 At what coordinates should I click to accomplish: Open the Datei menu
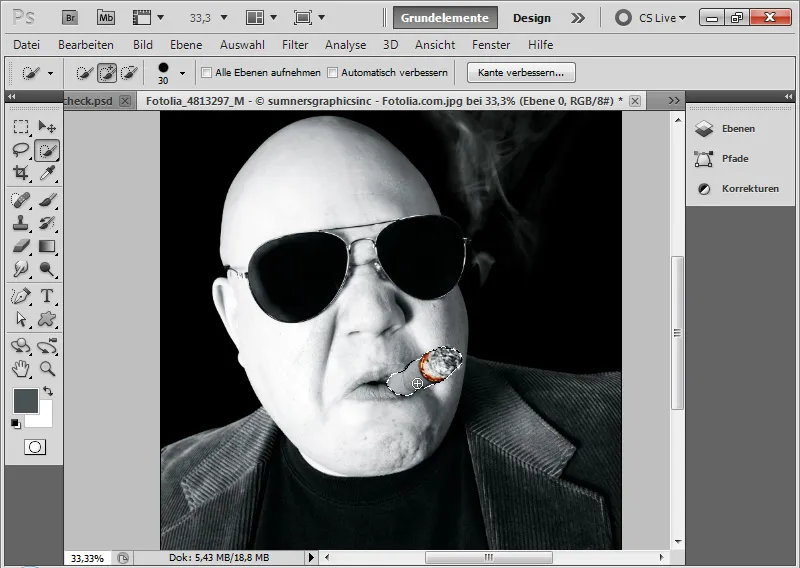[x=27, y=45]
